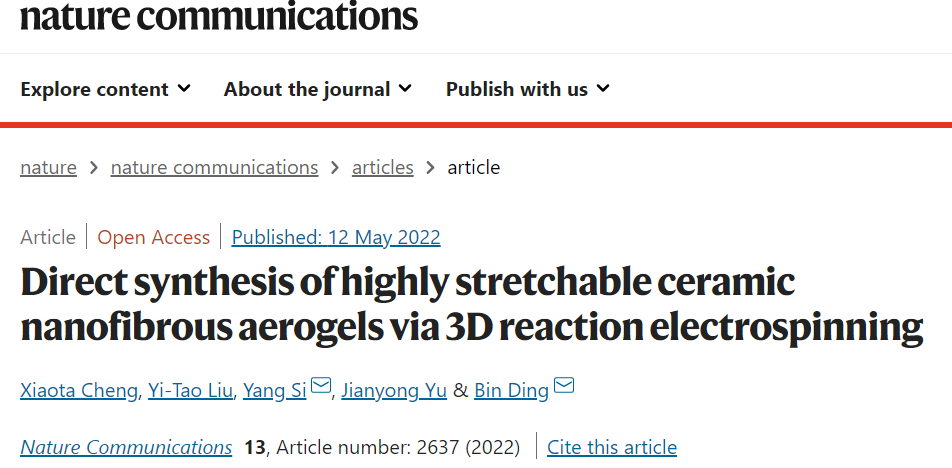This screenshot has height=468, width=952.
Task: Expand the Explore content dropdown
Action: (x=105, y=89)
